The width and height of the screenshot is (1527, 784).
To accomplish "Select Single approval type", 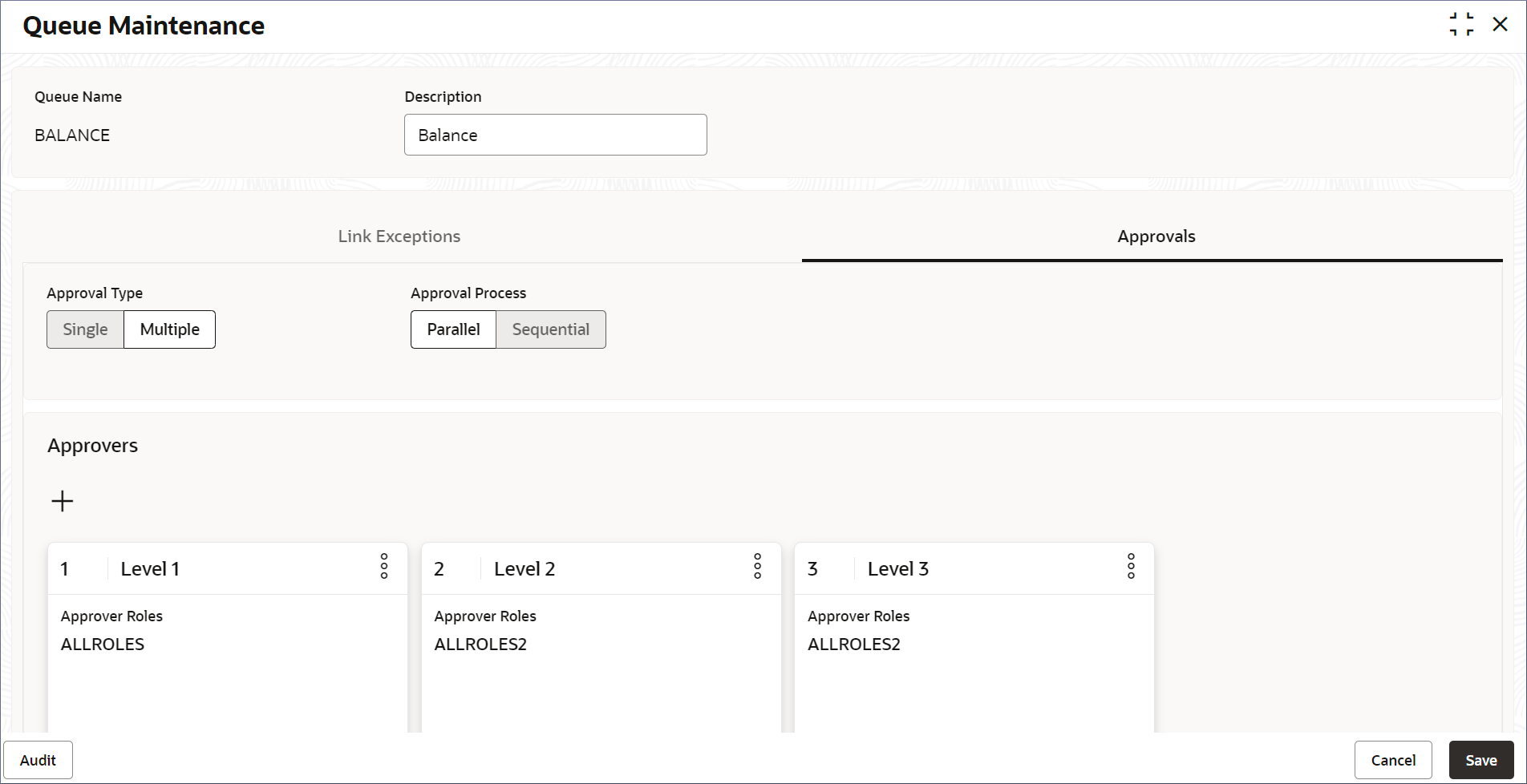I will (85, 329).
